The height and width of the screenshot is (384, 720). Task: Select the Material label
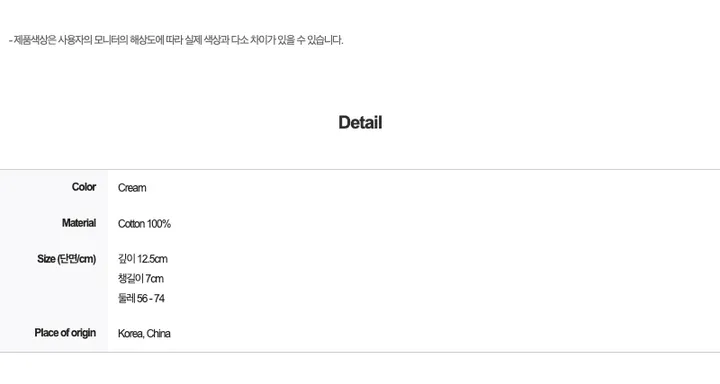pos(79,223)
